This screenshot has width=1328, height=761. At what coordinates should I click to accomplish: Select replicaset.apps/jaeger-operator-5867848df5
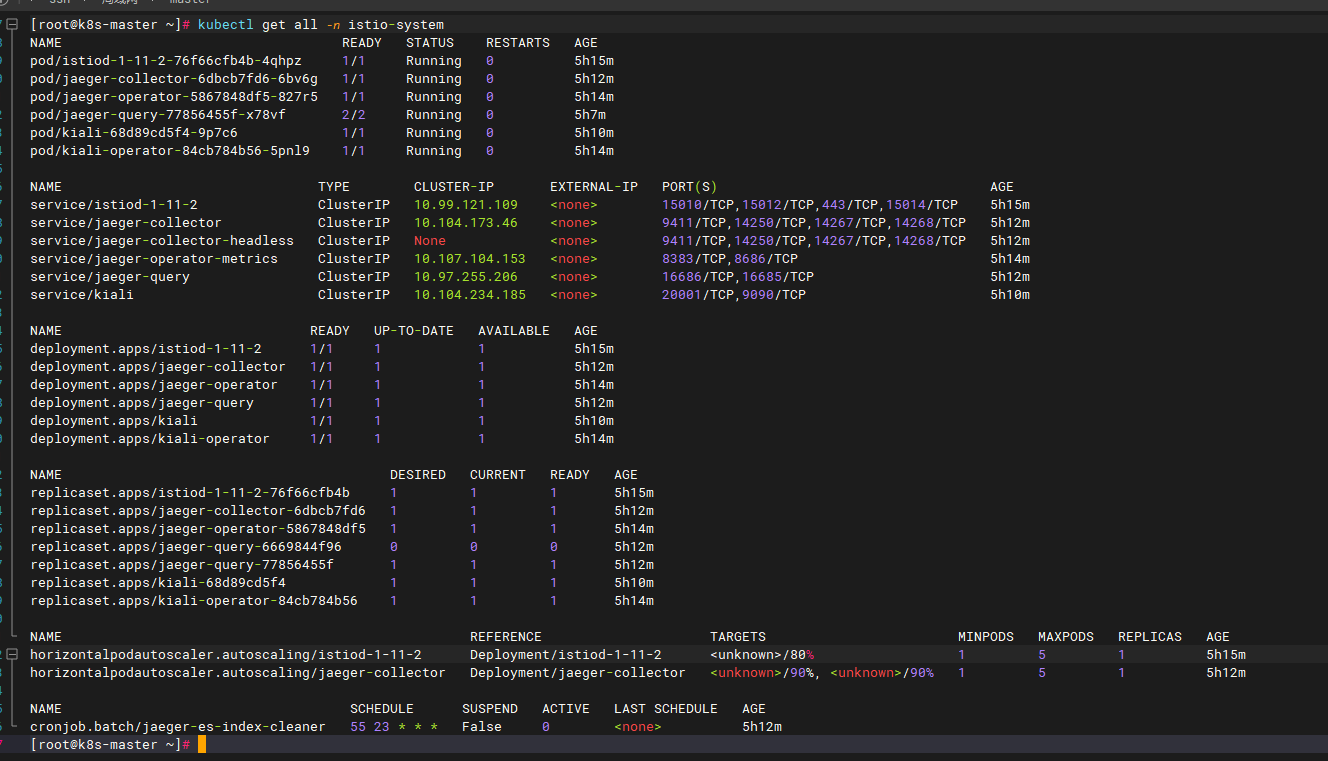(198, 528)
